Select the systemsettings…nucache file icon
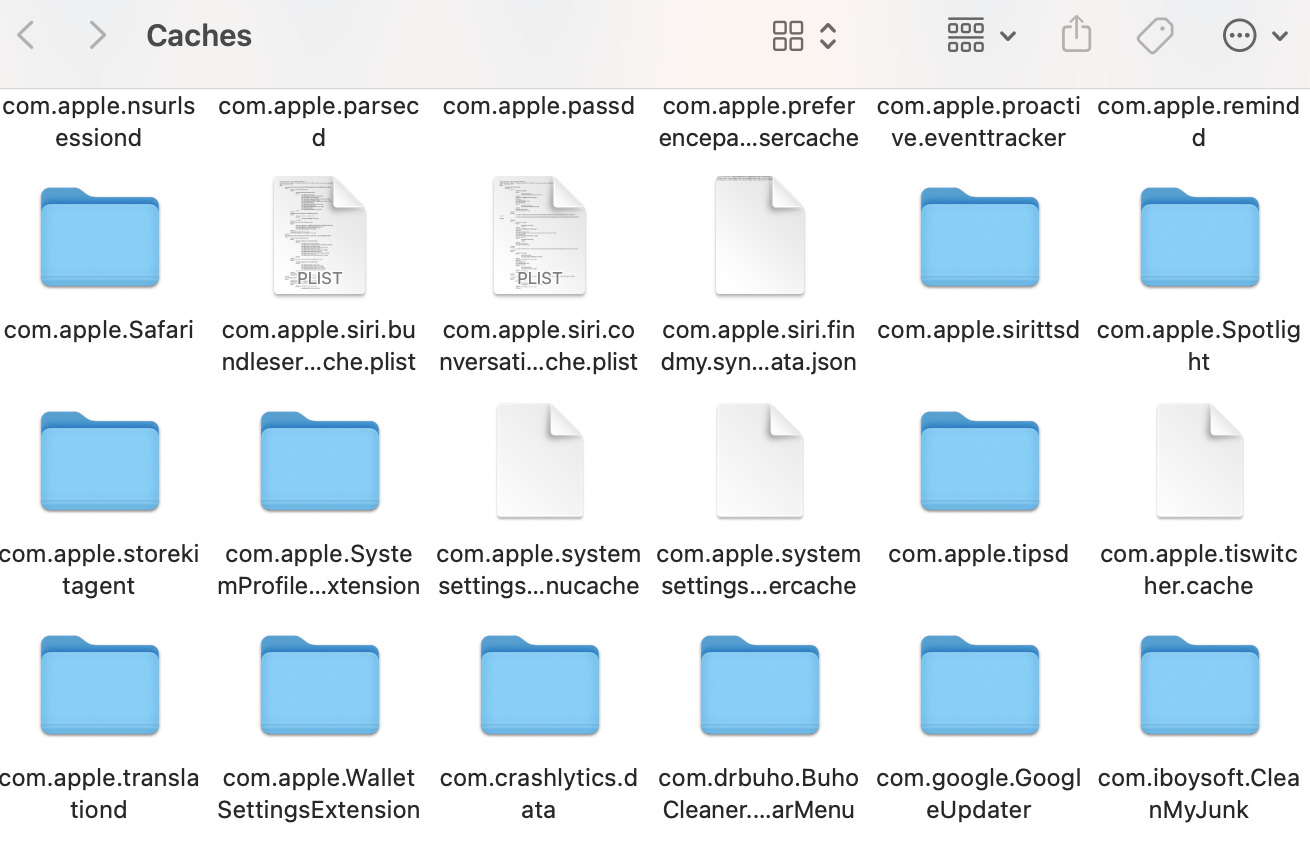The image size is (1310, 842). click(539, 460)
